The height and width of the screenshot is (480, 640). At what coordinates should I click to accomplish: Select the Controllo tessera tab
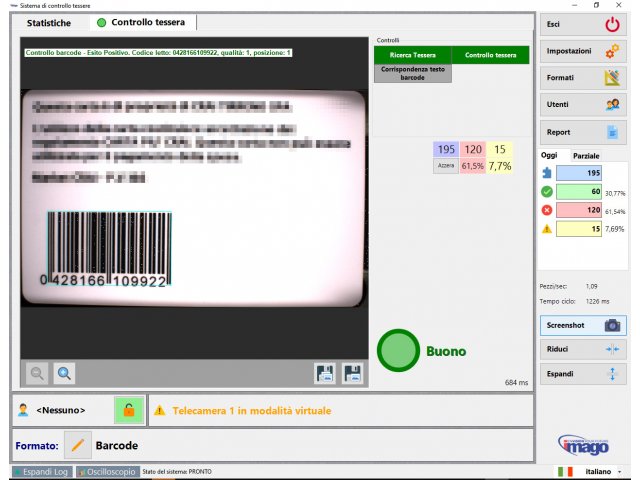pyautogui.click(x=143, y=22)
